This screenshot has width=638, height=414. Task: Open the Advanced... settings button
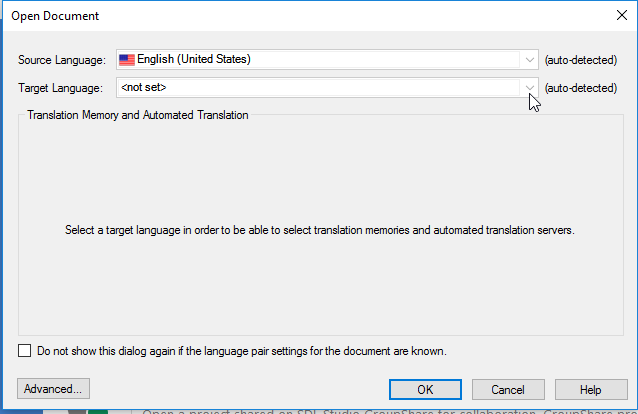coord(53,389)
